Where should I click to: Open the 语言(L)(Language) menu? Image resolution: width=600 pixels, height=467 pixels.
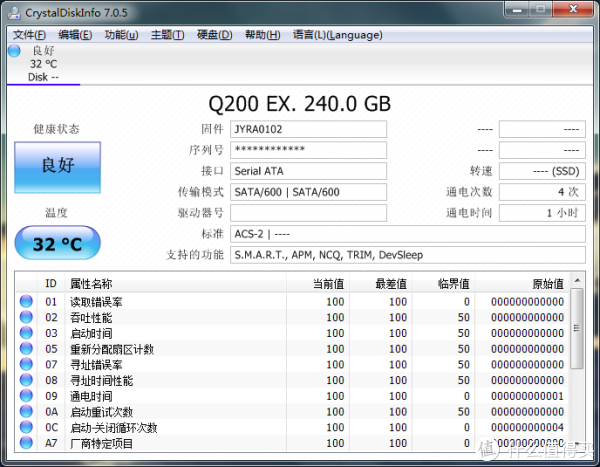coord(338,35)
